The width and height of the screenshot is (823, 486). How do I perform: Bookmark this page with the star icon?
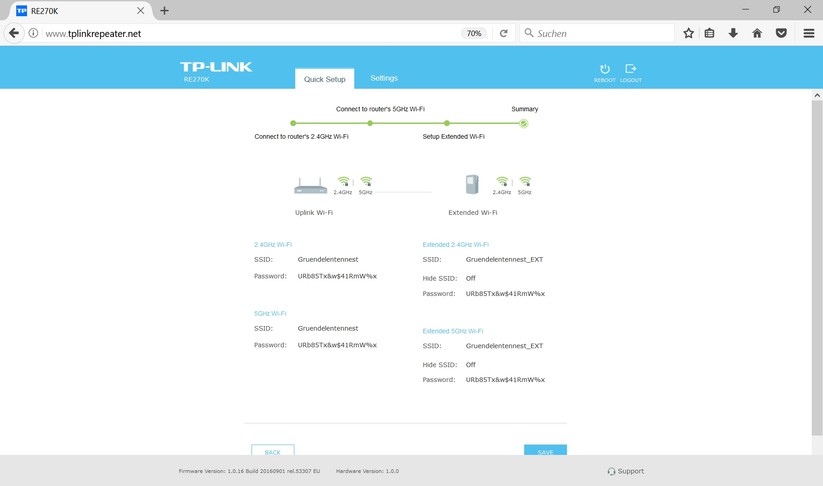coord(688,33)
